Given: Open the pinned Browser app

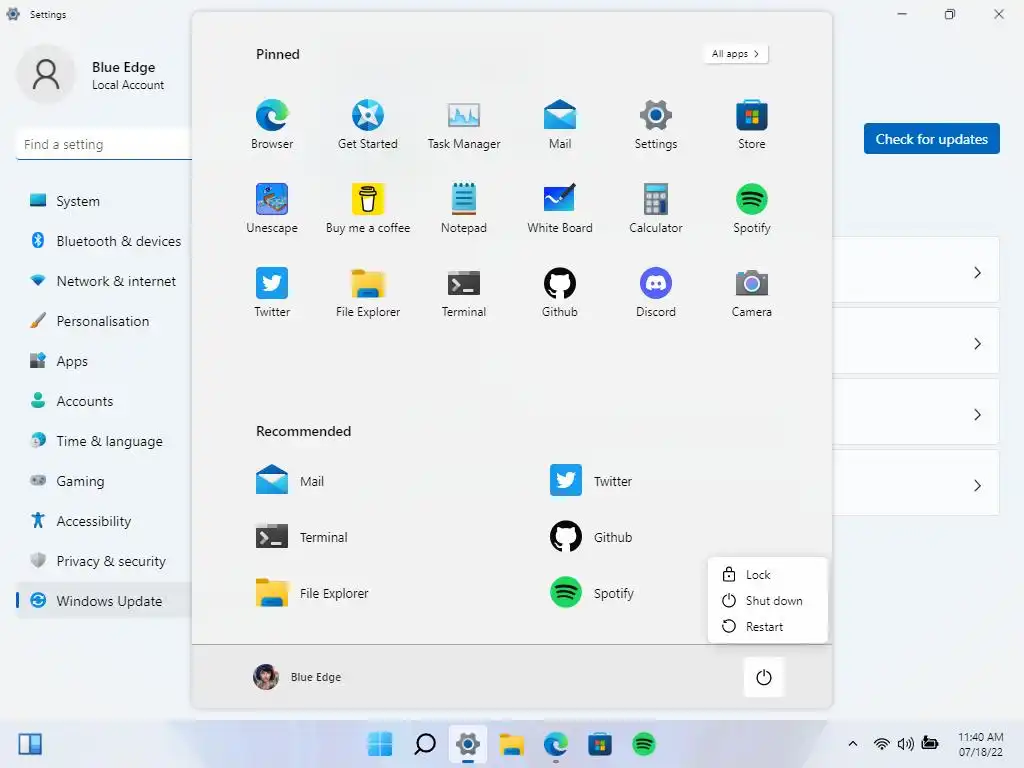Looking at the screenshot, I should point(272,124).
